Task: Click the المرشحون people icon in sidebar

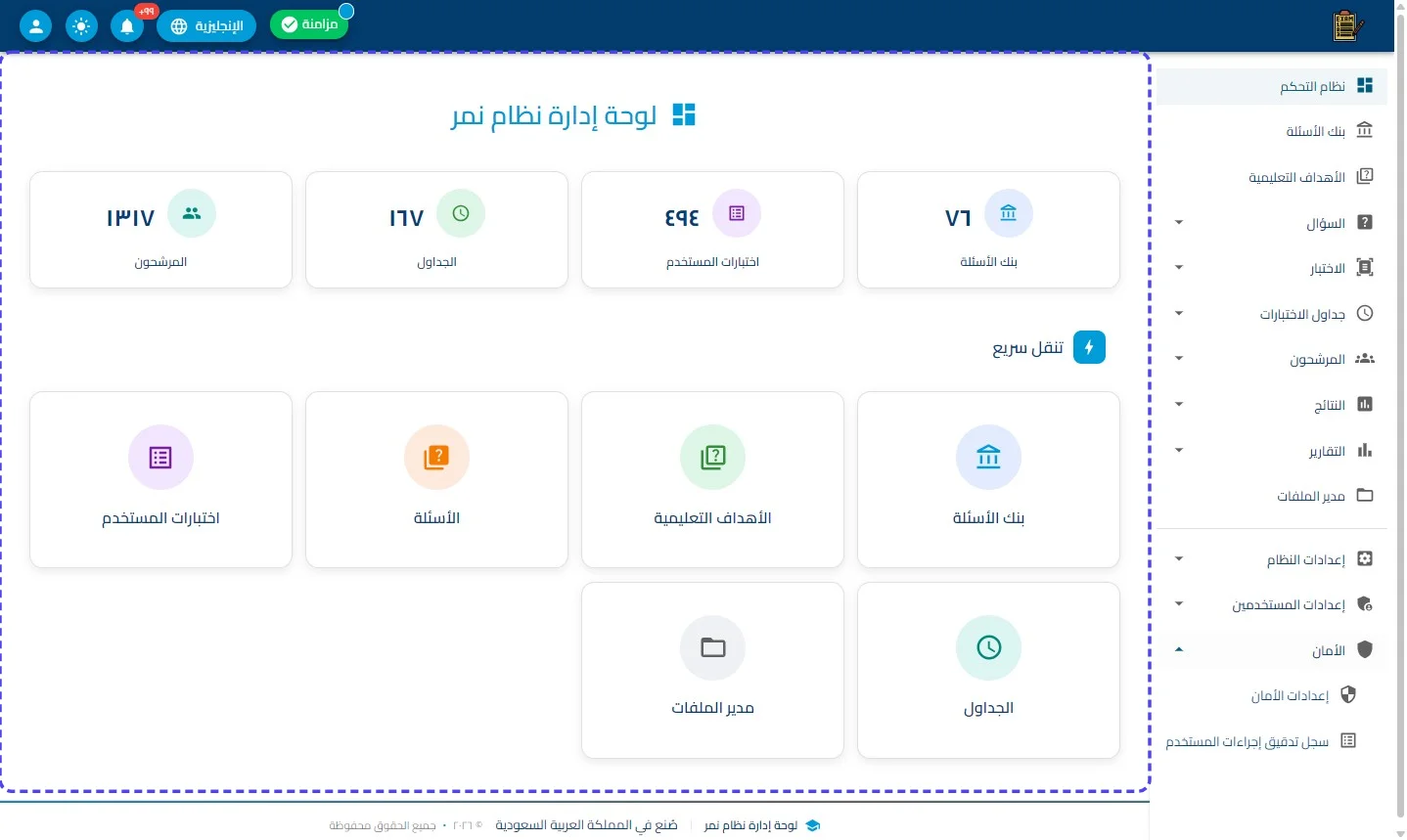Action: (x=1365, y=359)
